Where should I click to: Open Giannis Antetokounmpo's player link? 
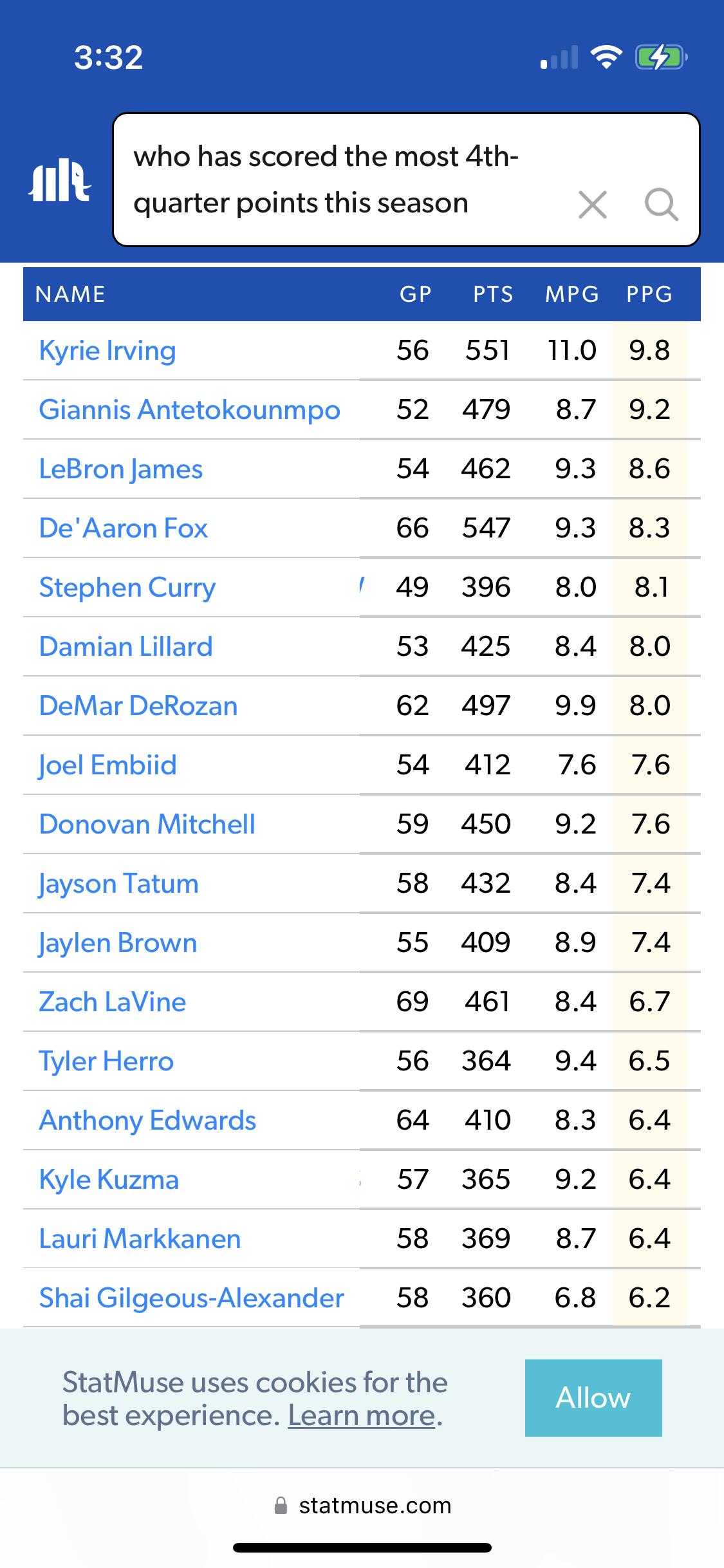[x=189, y=410]
